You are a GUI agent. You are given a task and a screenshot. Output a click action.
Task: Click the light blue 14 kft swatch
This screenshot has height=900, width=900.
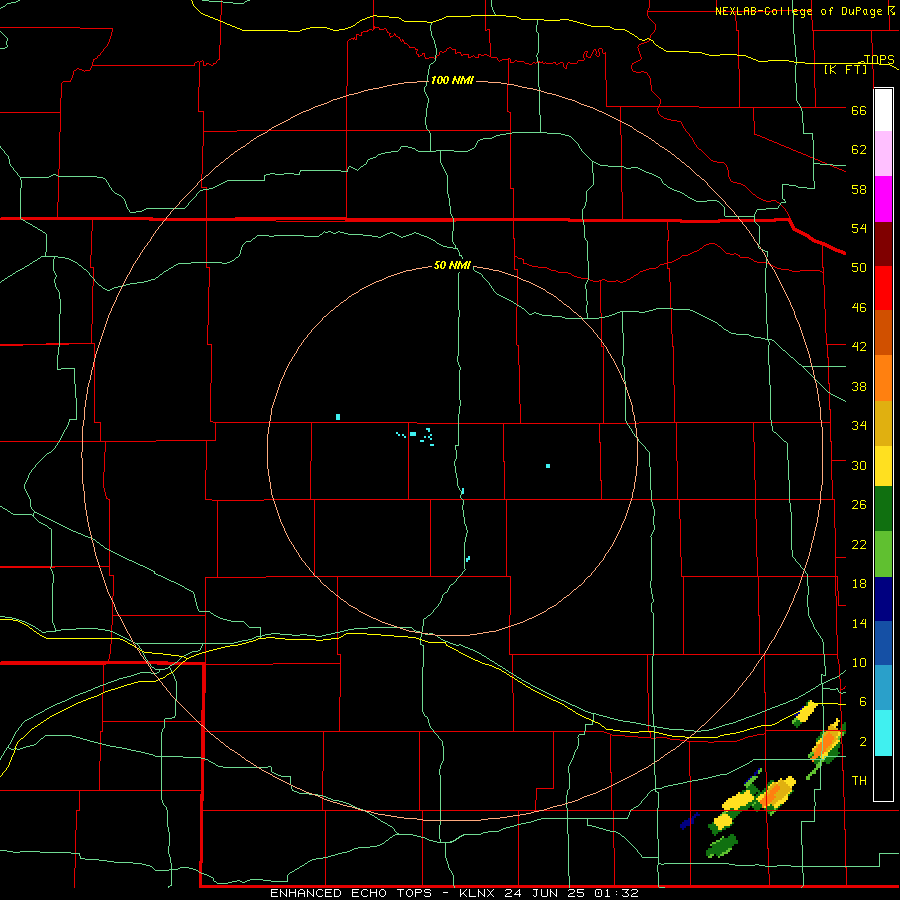click(x=883, y=688)
